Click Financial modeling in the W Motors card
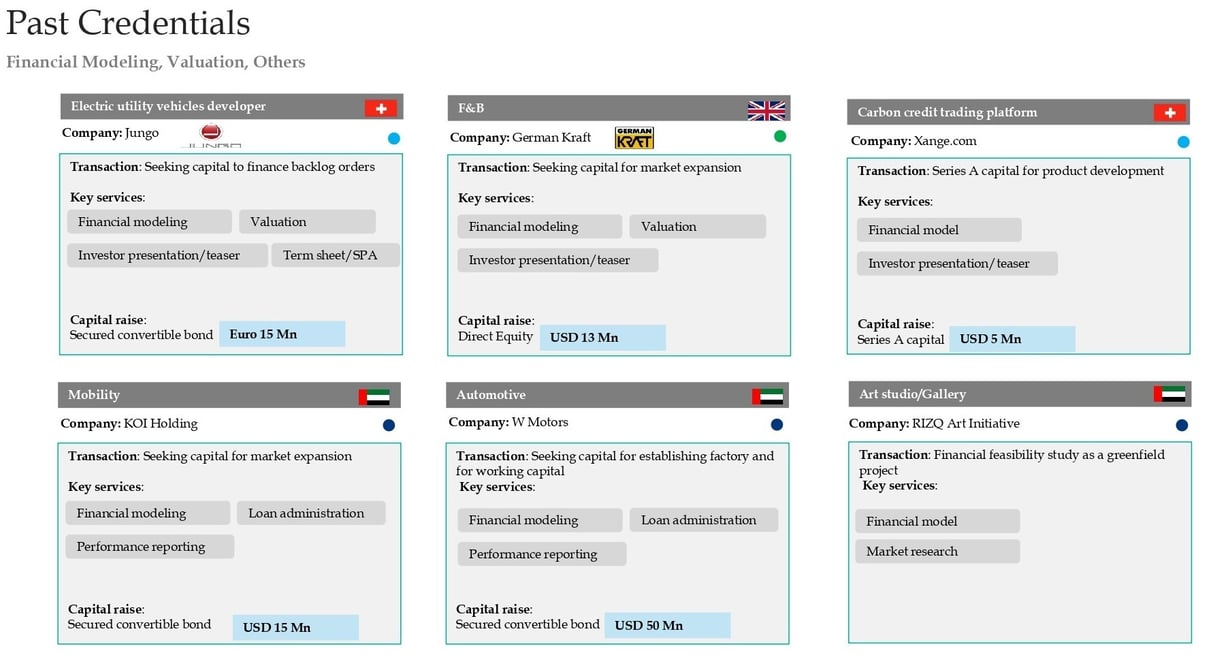This screenshot has width=1224, height=655. [x=540, y=520]
